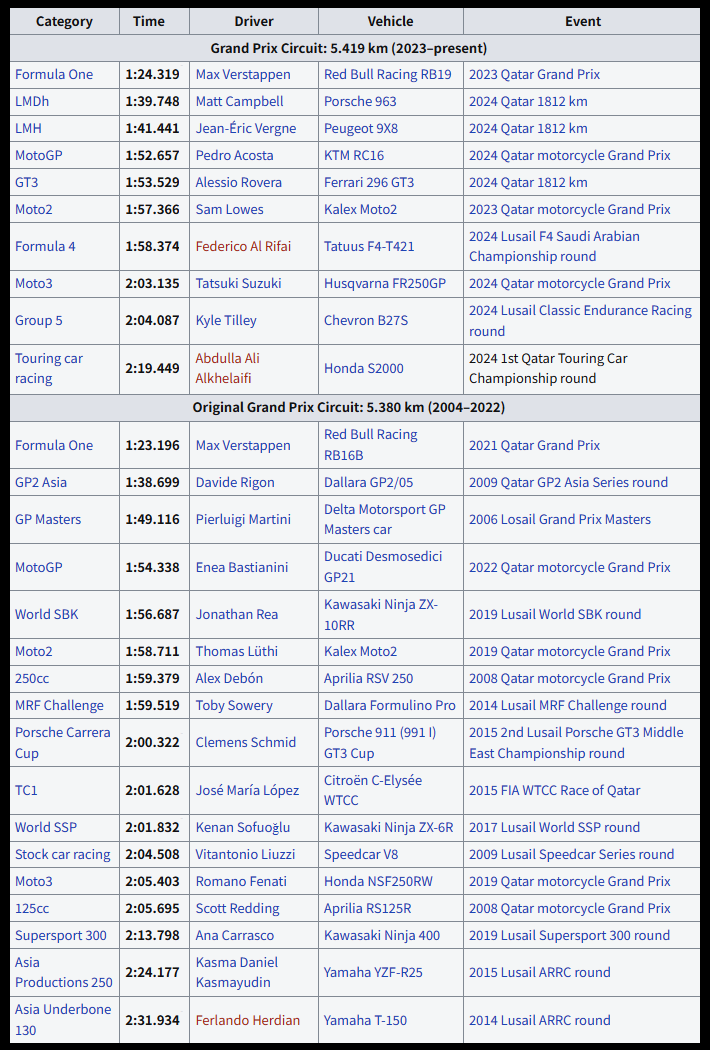Open the Formula One link in Grand Prix Circuit section

(54, 74)
